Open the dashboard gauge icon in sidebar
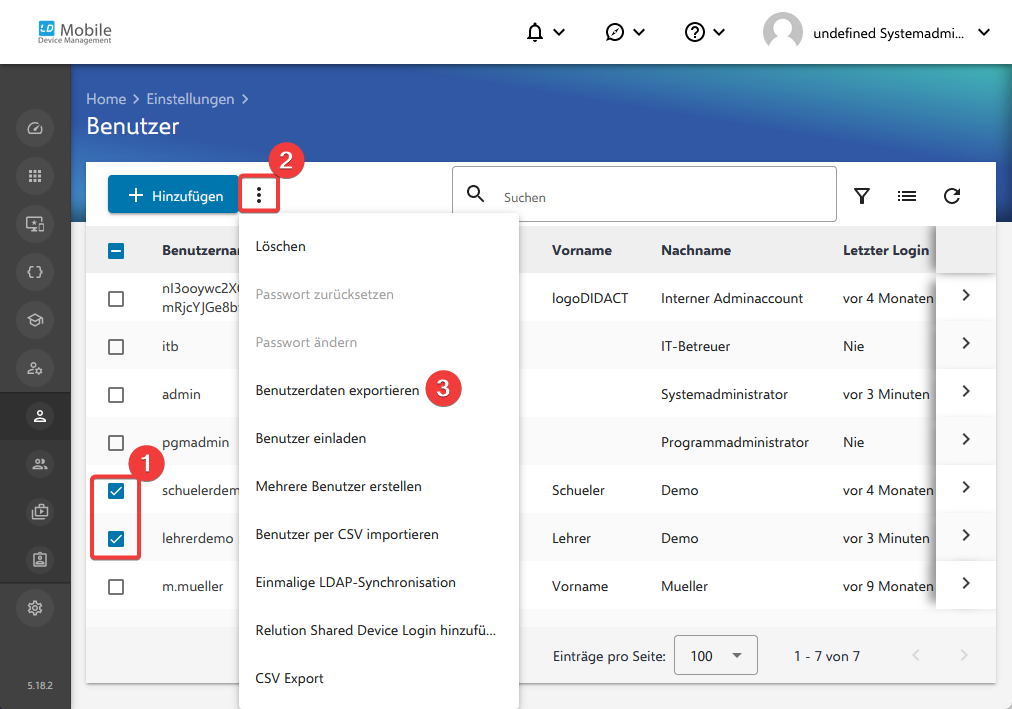Screen dimensions: 1012x709 35,128
